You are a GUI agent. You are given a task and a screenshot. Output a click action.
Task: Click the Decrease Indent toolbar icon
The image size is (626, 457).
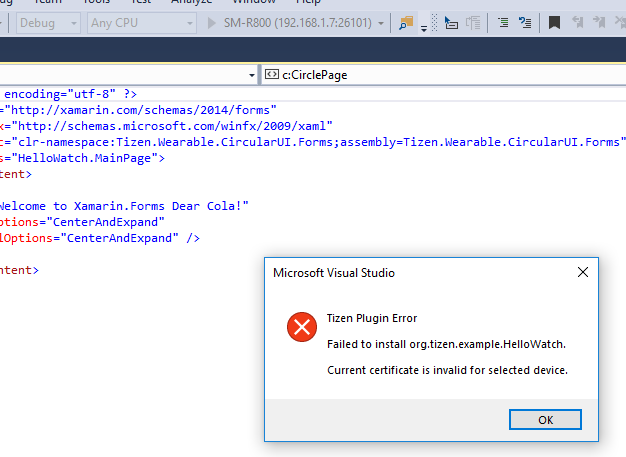coord(503,22)
